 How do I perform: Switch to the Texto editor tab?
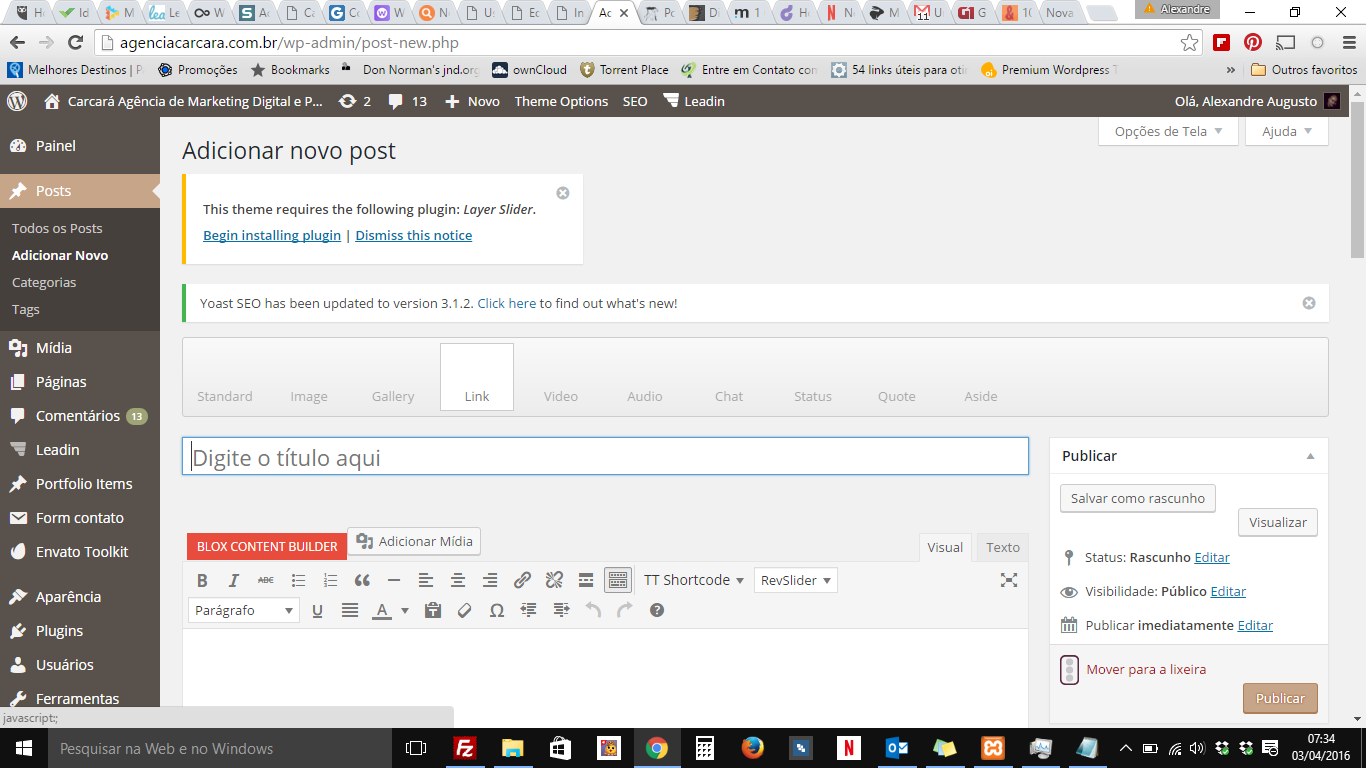click(1002, 547)
